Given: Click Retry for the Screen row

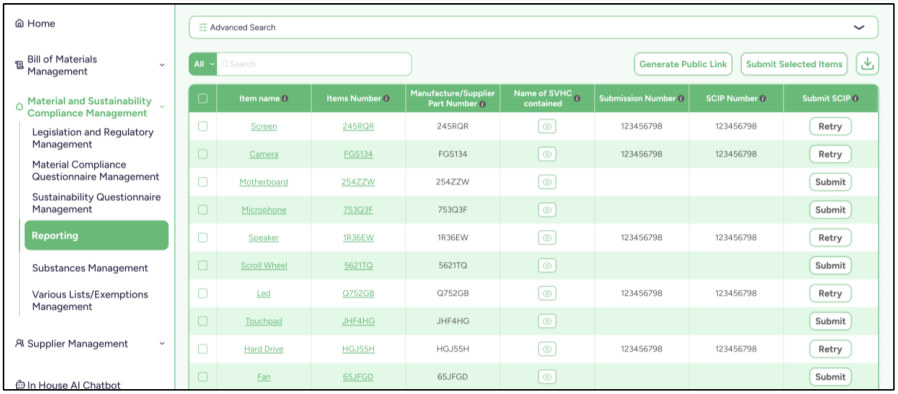Looking at the screenshot, I should point(830,127).
